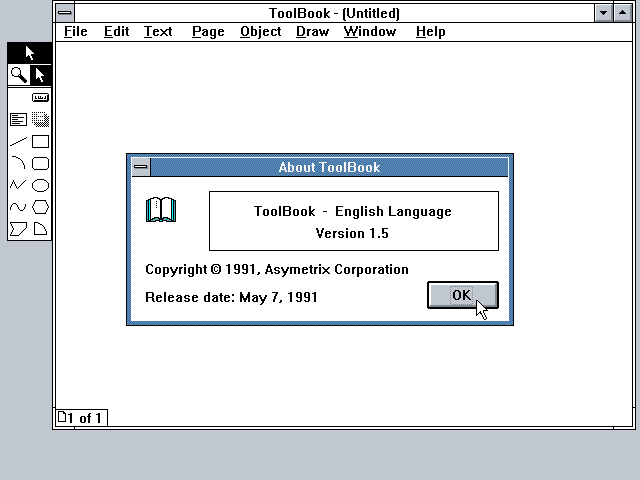Select the Arc tool
The image size is (640, 480).
click(18, 163)
